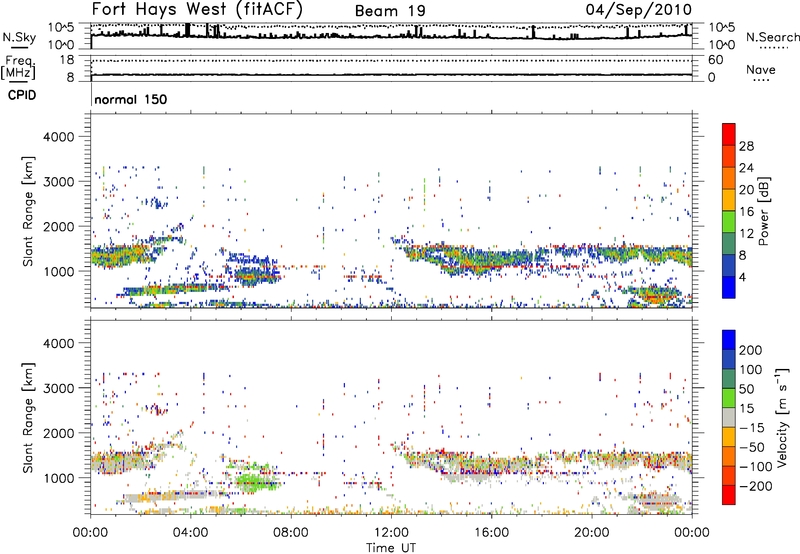Click the '-200' tick on Velocity scale
This screenshot has width=800, height=554.
(754, 486)
